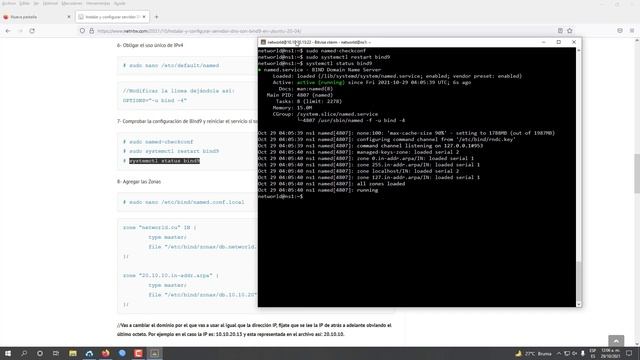This screenshot has width=640, height=360.
Task: Click the browser page scrollbar thumb
Action: (637, 173)
